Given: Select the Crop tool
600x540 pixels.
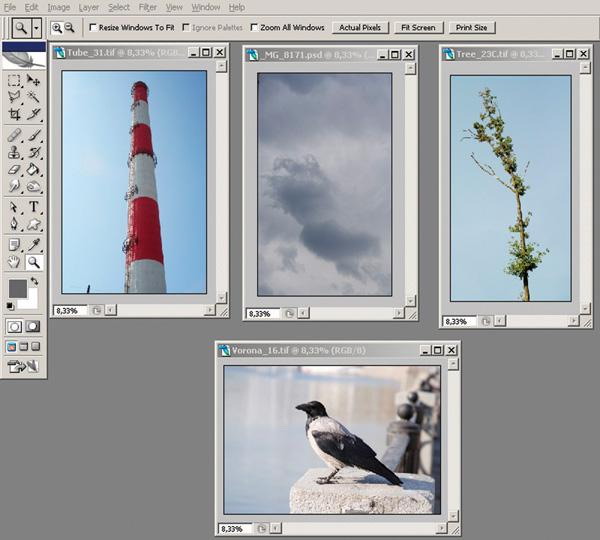Looking at the screenshot, I should (14, 115).
